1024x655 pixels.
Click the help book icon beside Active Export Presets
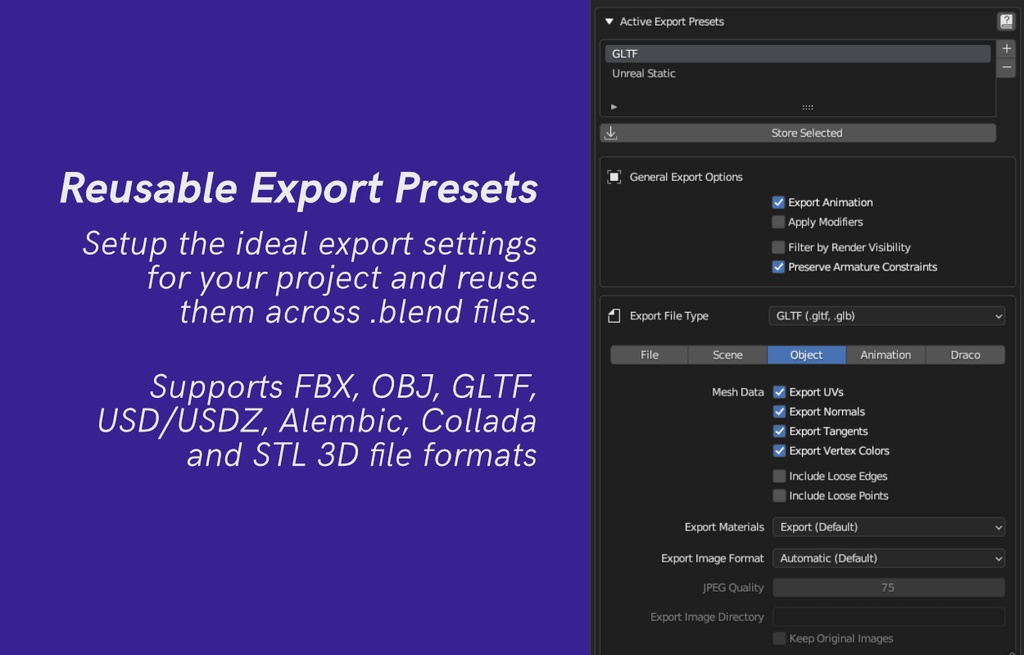point(1005,20)
